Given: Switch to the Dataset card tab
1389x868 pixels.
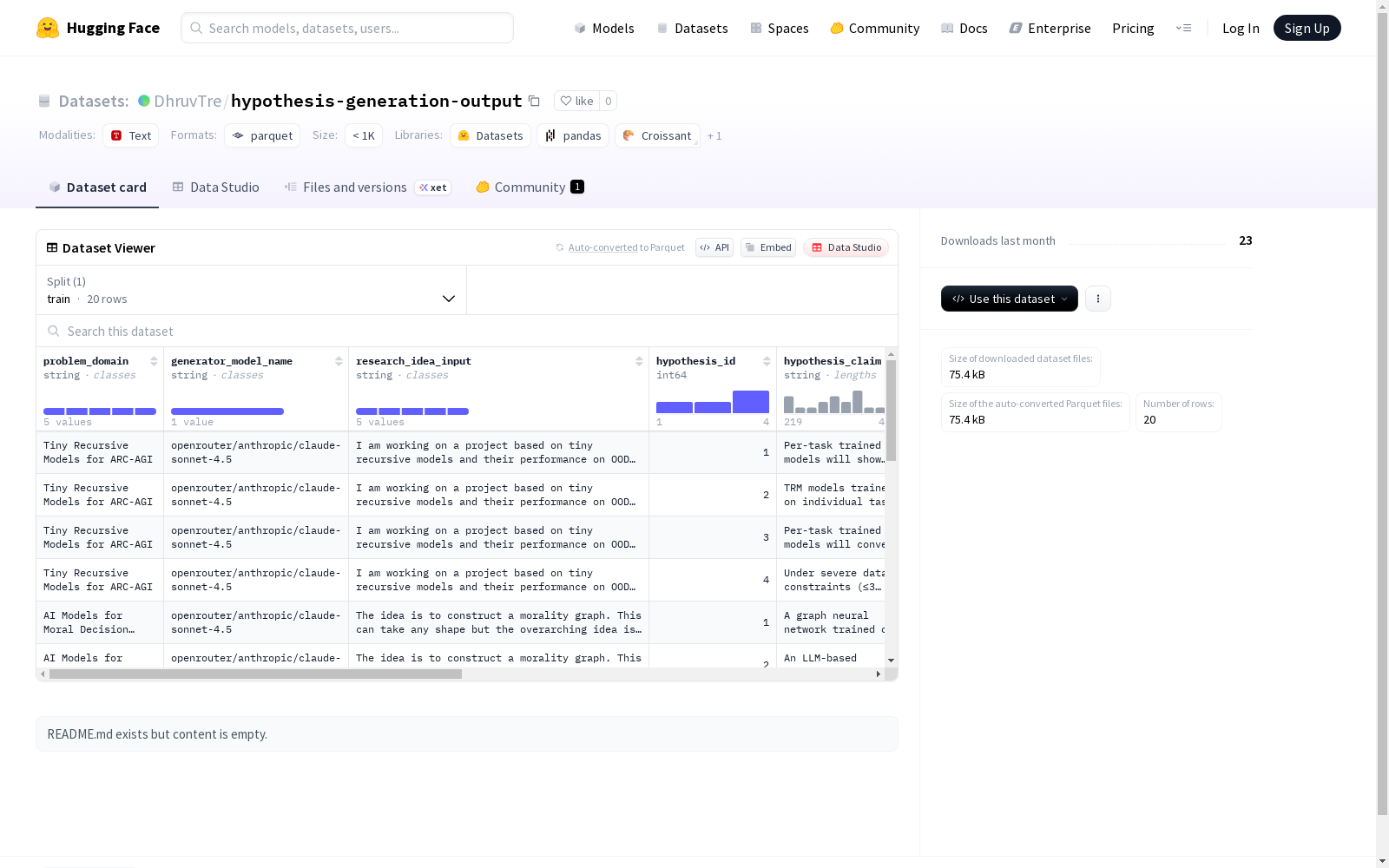Looking at the screenshot, I should (97, 187).
